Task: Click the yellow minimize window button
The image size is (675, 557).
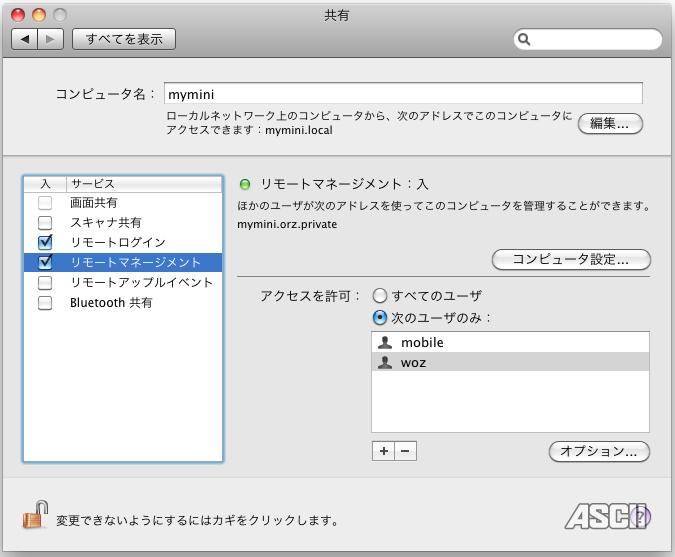Action: [39, 15]
